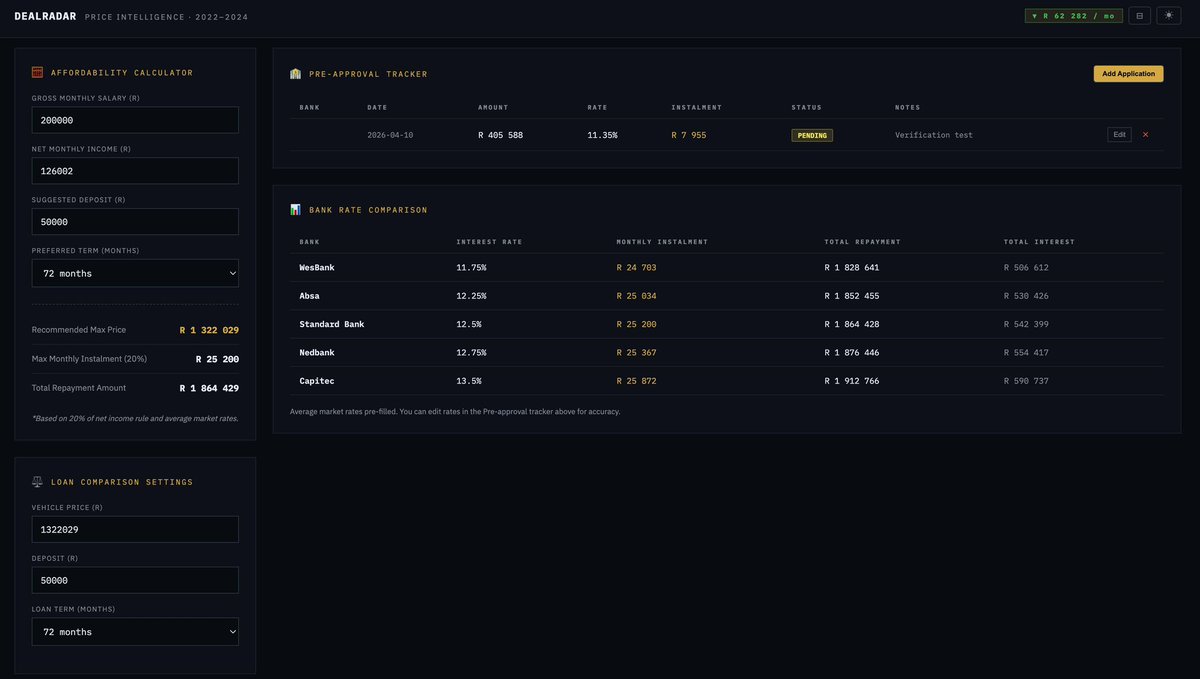The height and width of the screenshot is (679, 1200).
Task: Click the DEALRADAR logo text
Action: 45,17
